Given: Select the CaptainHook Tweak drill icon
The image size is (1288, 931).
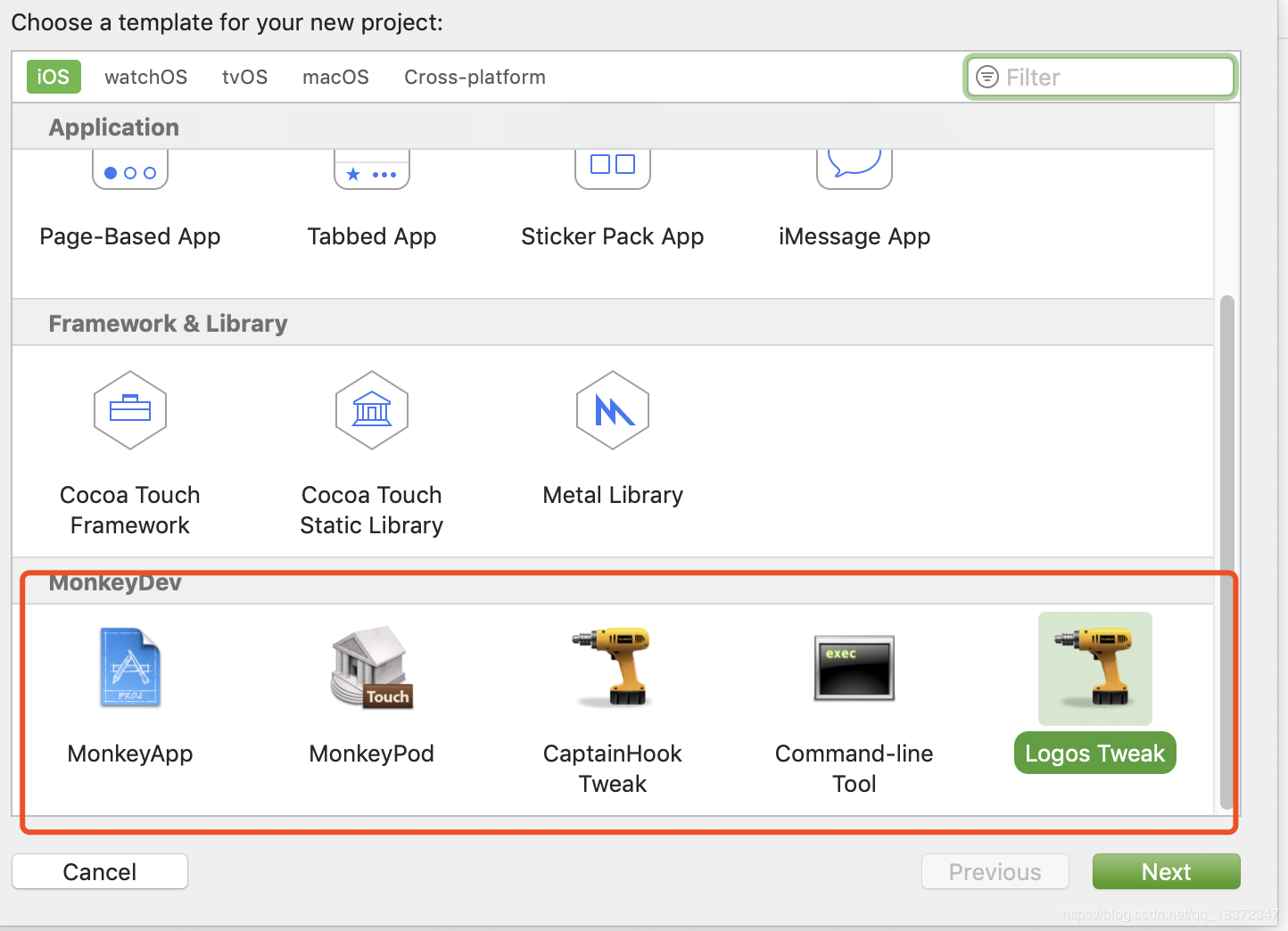Looking at the screenshot, I should click(x=614, y=666).
